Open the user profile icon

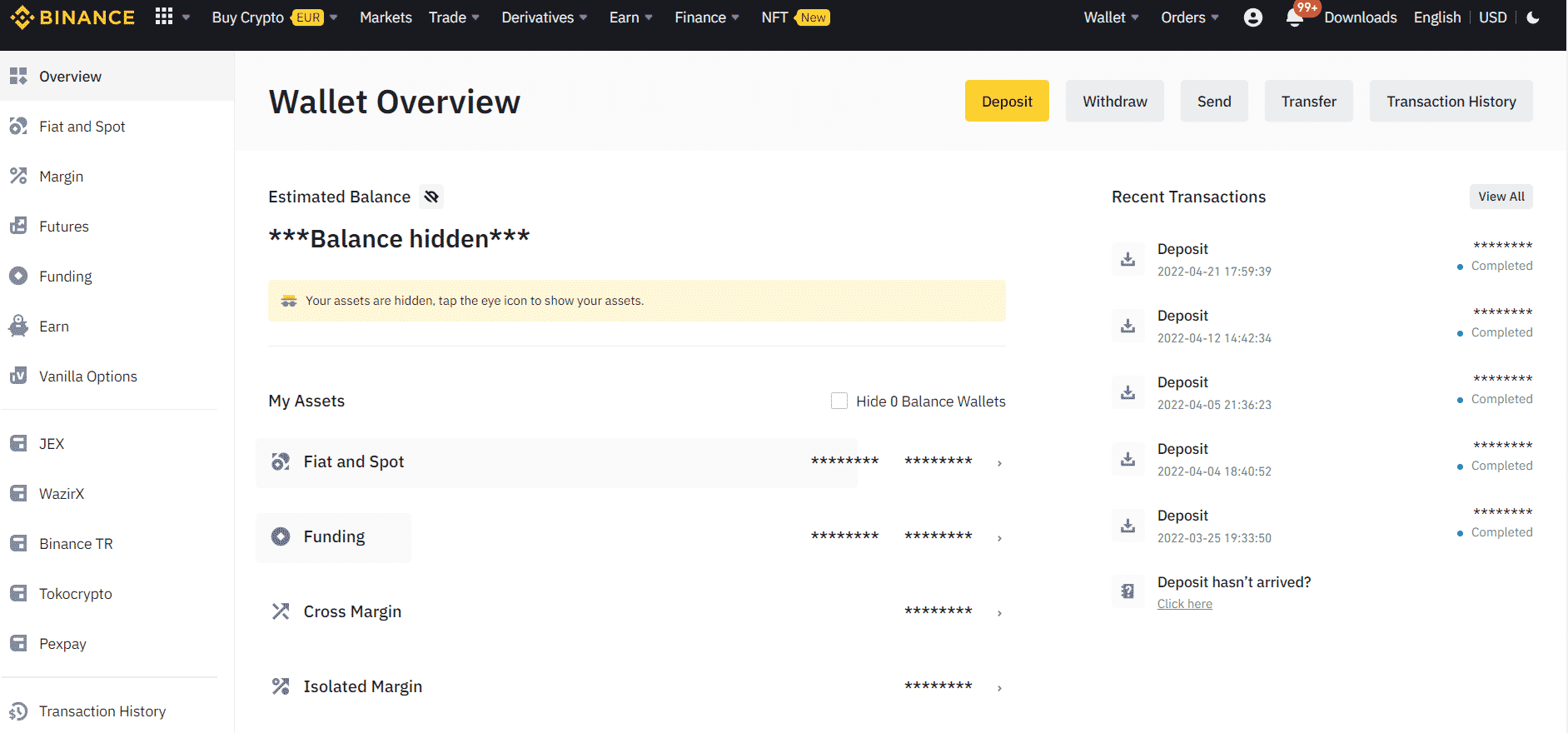tap(1252, 17)
